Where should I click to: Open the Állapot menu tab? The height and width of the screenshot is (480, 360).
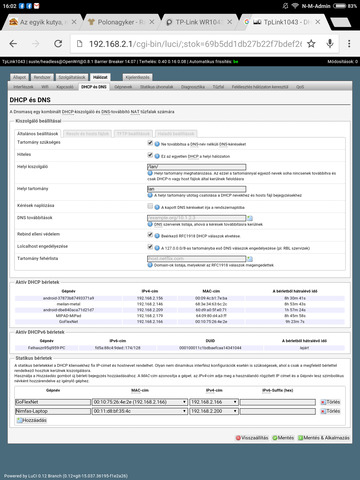pyautogui.click(x=19, y=77)
